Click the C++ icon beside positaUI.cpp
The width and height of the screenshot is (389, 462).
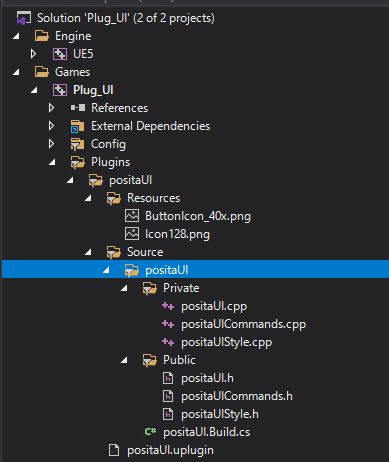168,306
